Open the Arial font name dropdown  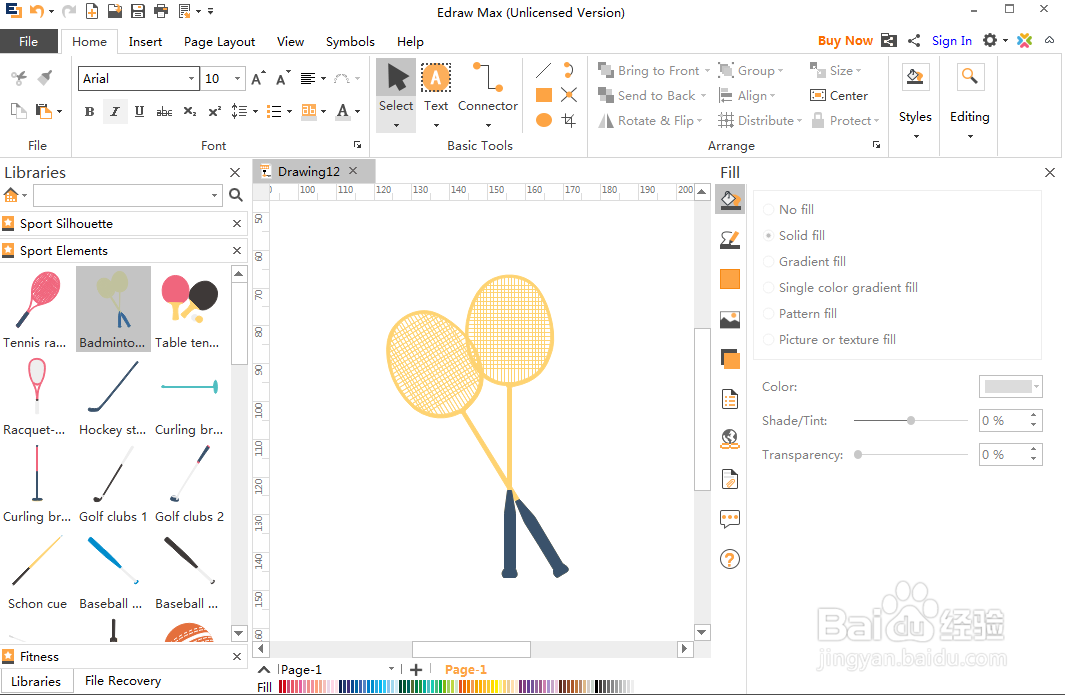tap(192, 79)
